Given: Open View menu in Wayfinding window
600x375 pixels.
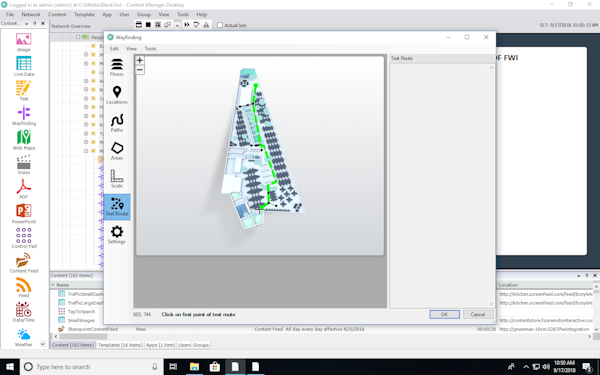Looking at the screenshot, I should pyautogui.click(x=131, y=49).
